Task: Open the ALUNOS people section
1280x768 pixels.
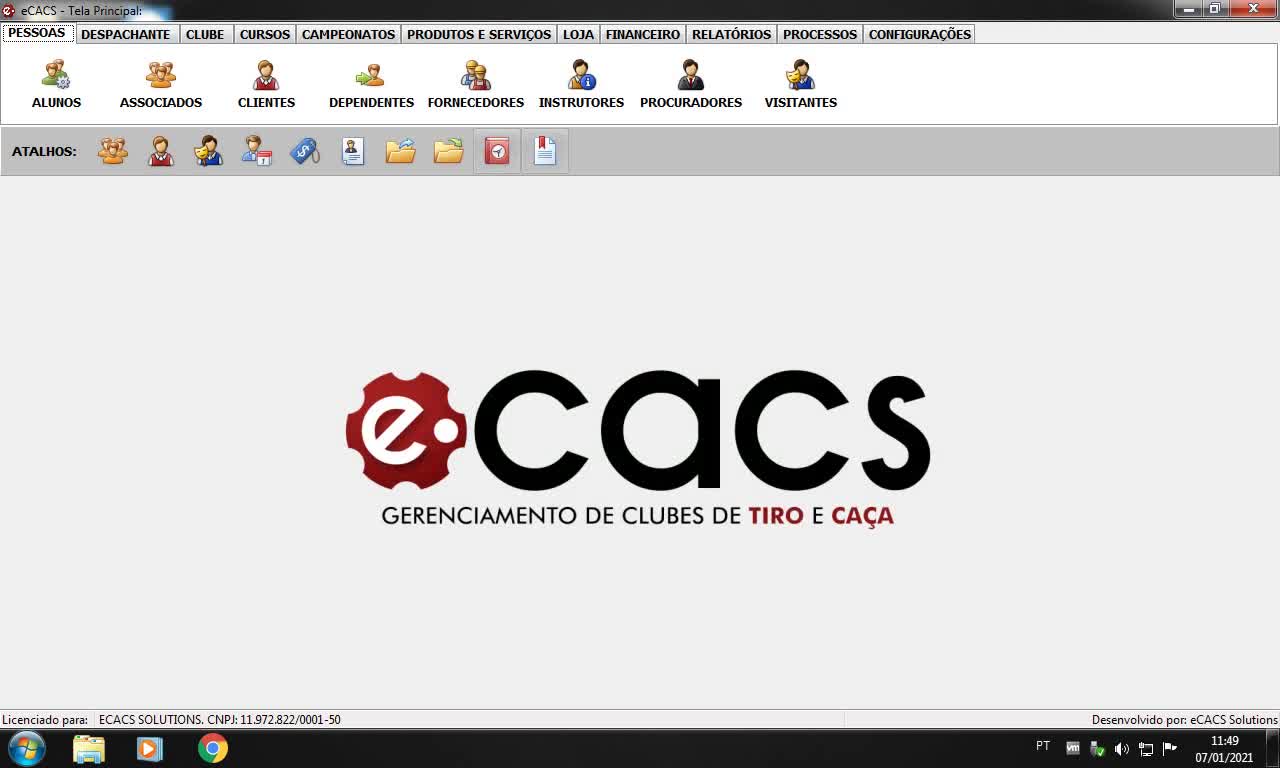Action: click(56, 84)
